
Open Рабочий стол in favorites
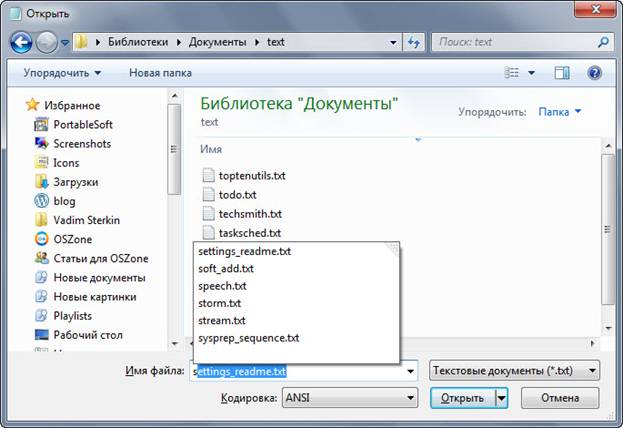88,335
